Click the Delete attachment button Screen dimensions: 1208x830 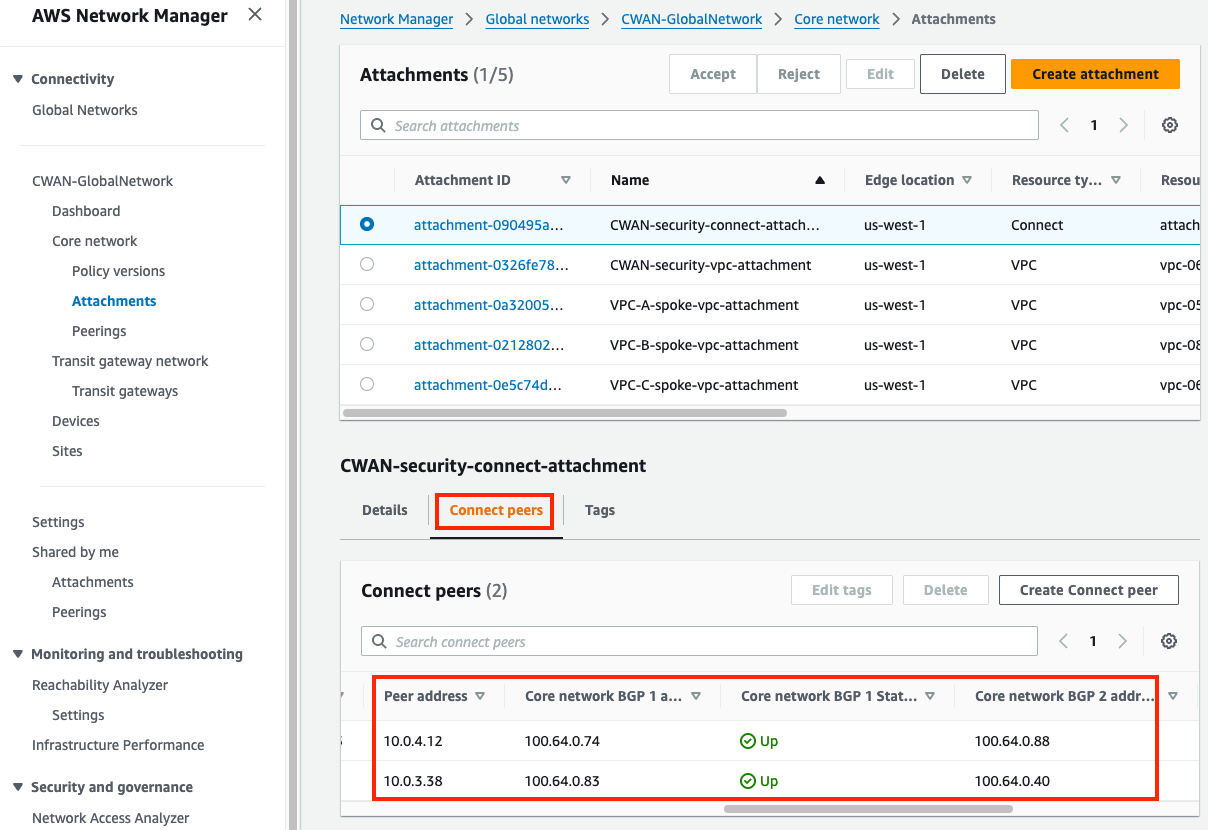(962, 74)
